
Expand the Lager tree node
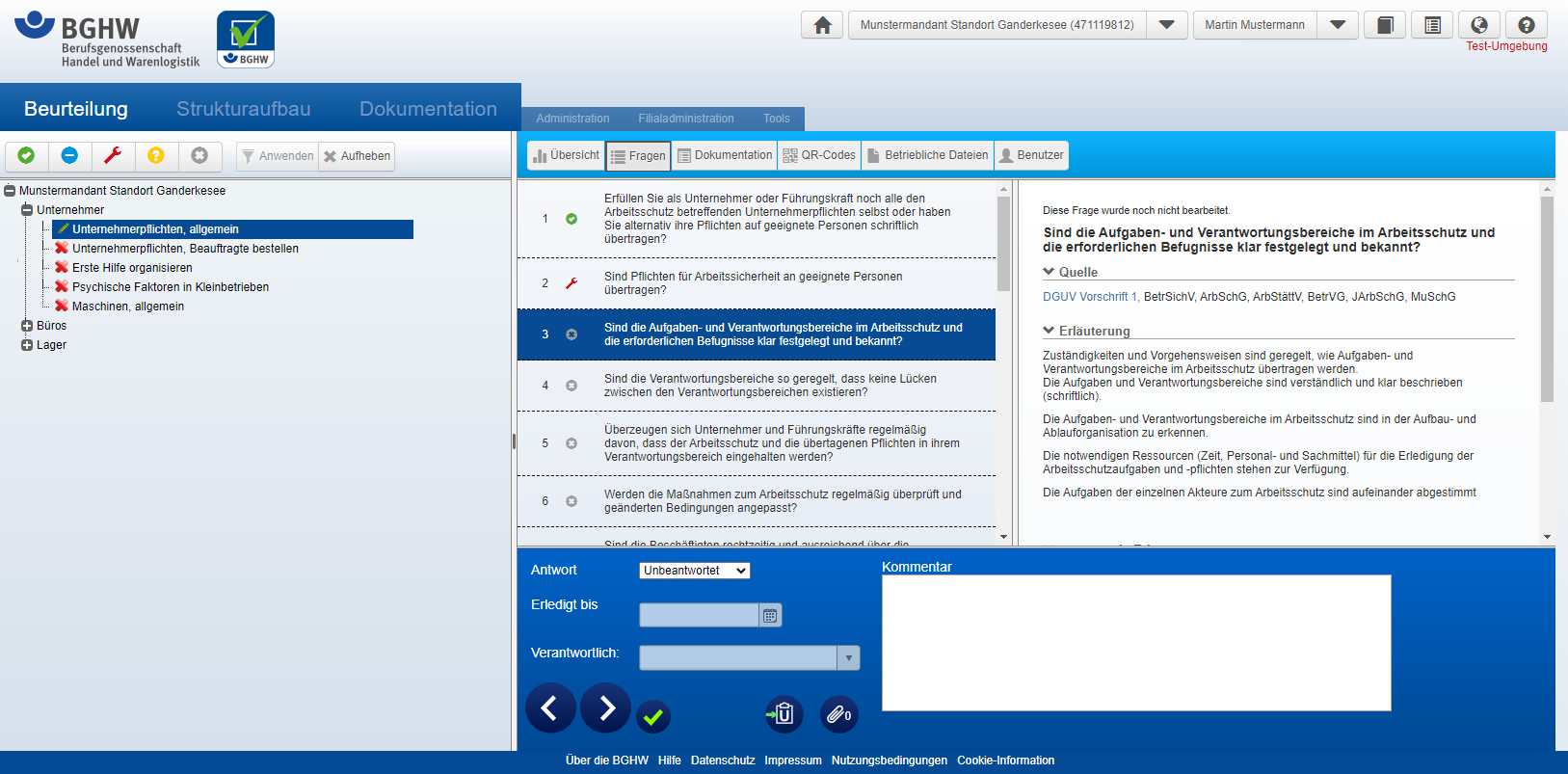(27, 345)
